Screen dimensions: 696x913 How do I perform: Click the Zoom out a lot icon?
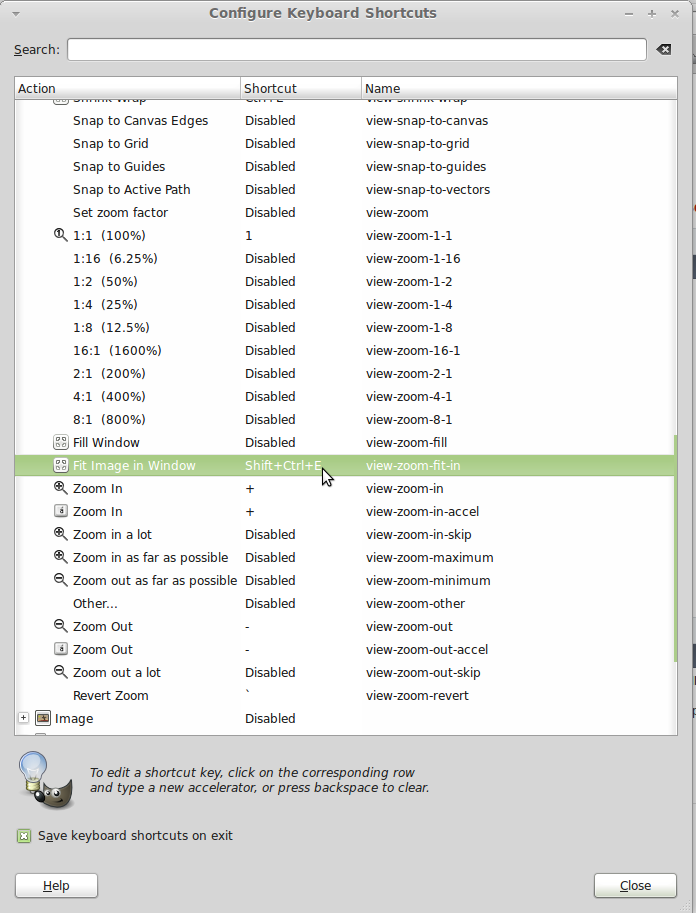pos(61,672)
